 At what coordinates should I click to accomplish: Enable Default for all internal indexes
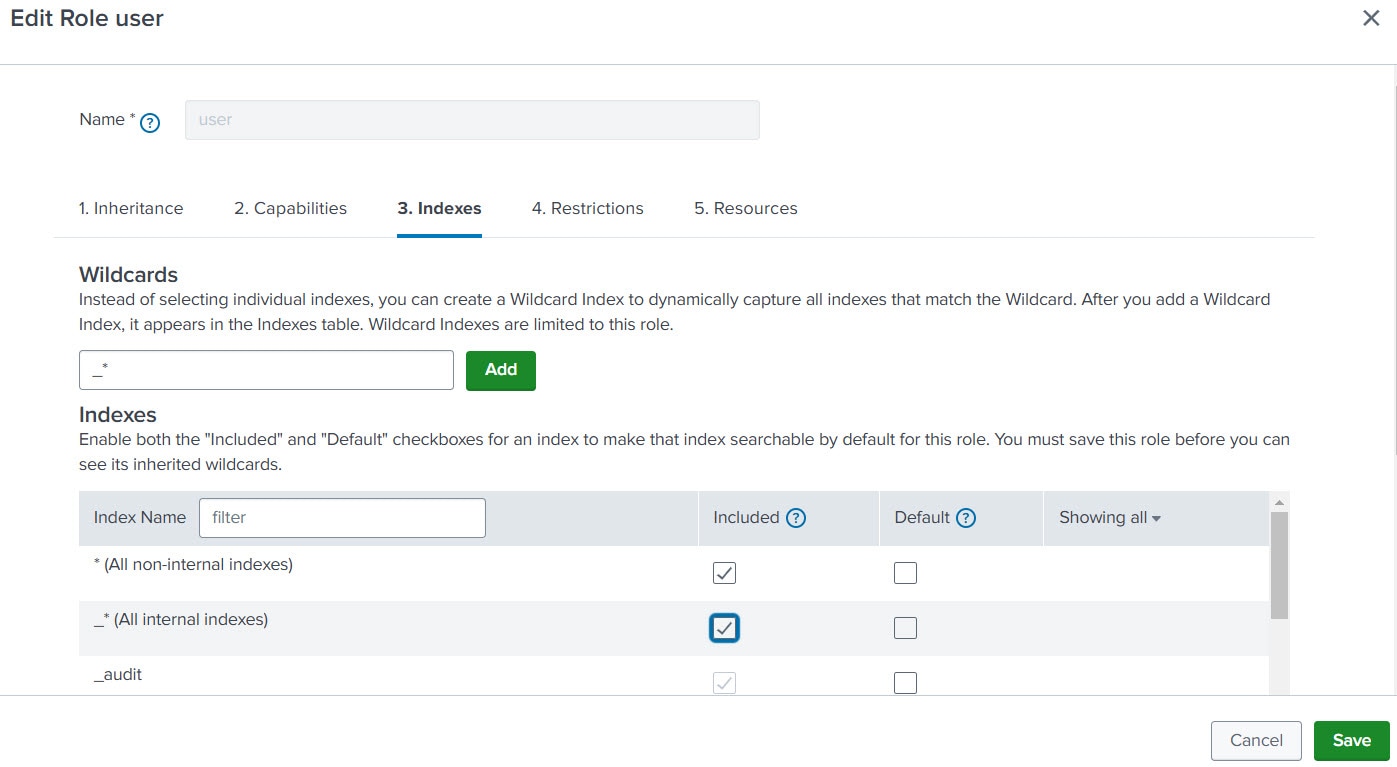pyautogui.click(x=905, y=628)
